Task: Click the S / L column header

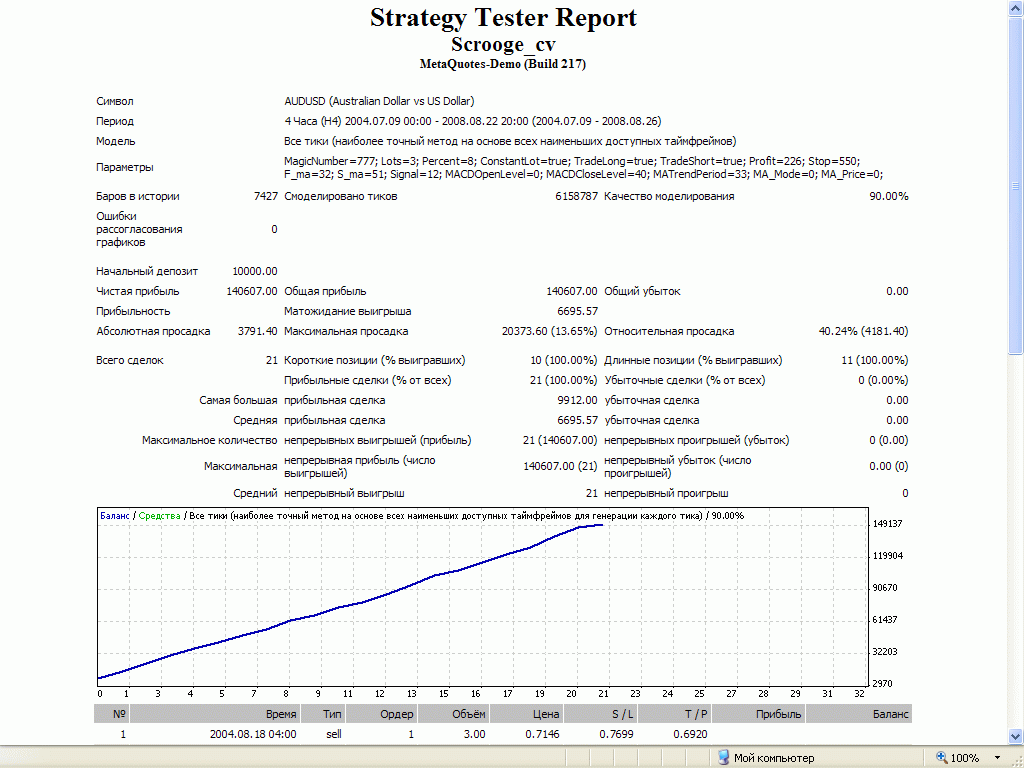Action: point(620,714)
